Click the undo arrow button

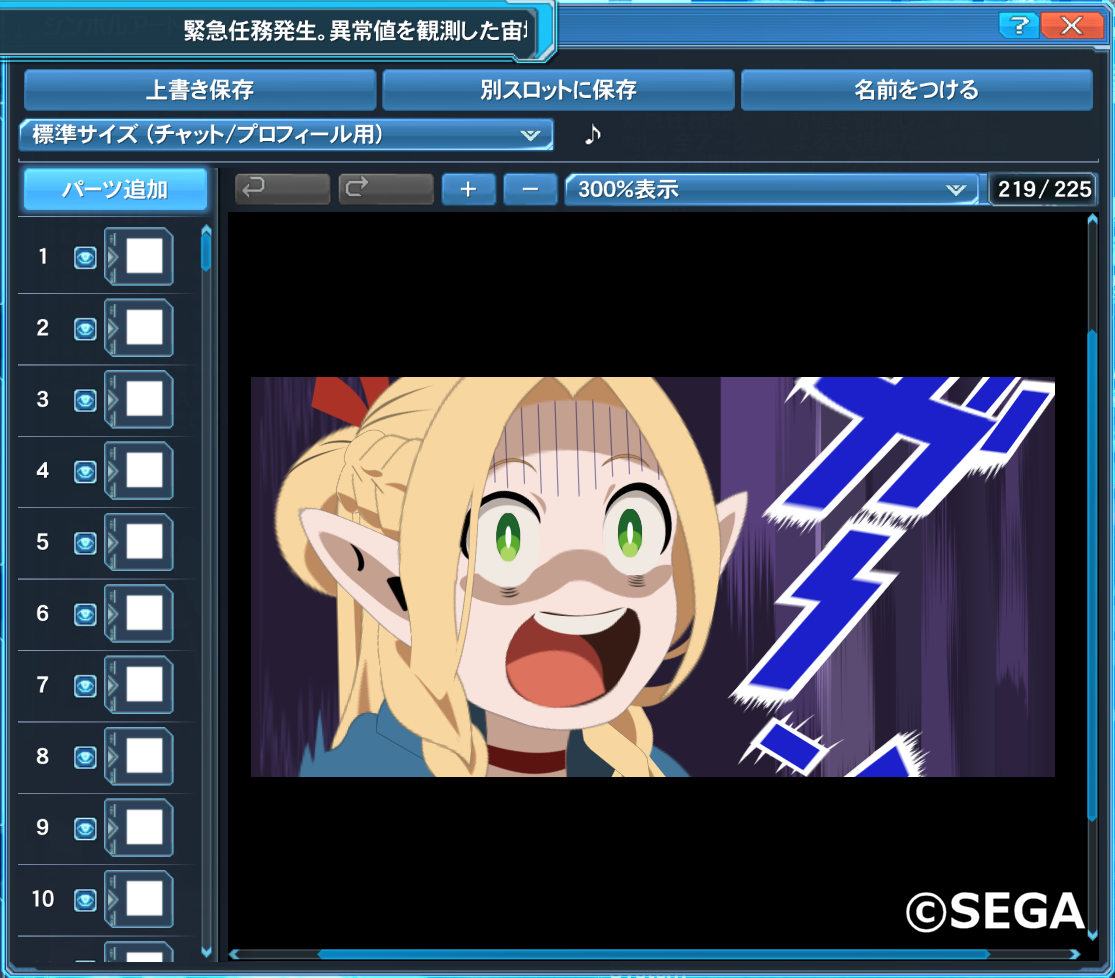(282, 189)
